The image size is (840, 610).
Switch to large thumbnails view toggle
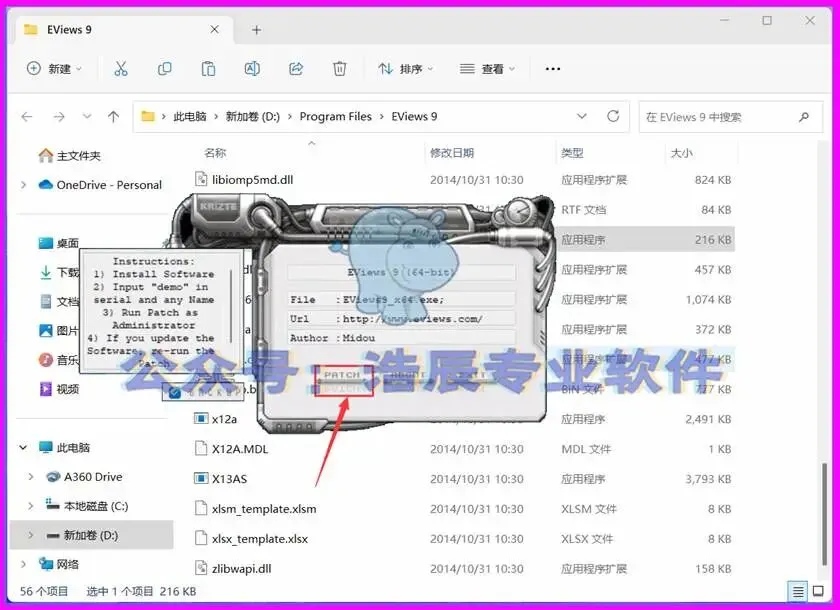(818, 591)
